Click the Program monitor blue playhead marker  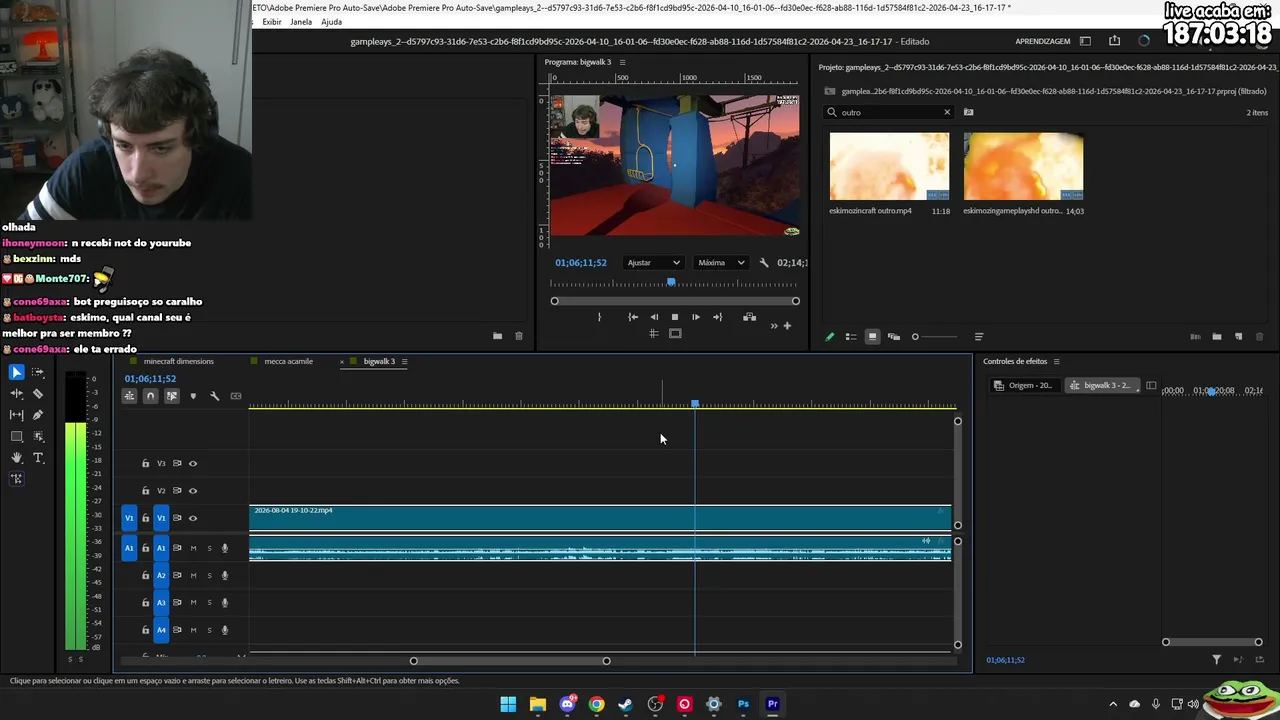click(671, 282)
